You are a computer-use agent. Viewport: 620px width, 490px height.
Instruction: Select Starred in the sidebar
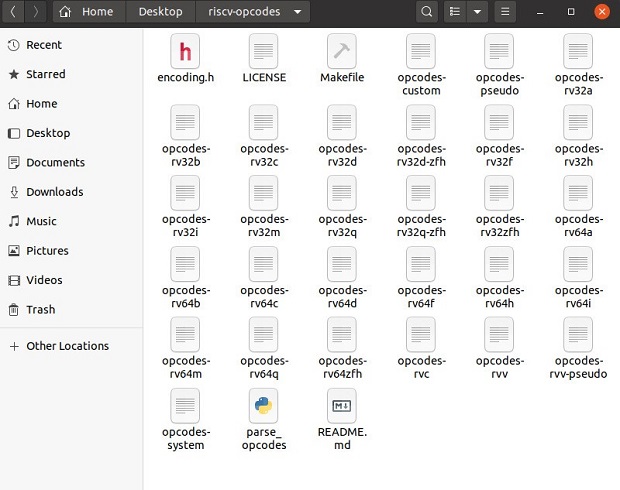46,74
